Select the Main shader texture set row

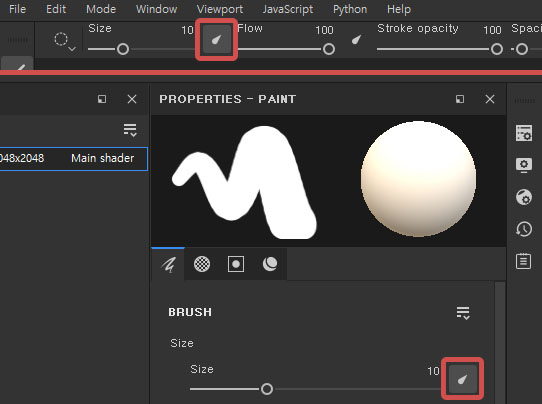click(73, 159)
